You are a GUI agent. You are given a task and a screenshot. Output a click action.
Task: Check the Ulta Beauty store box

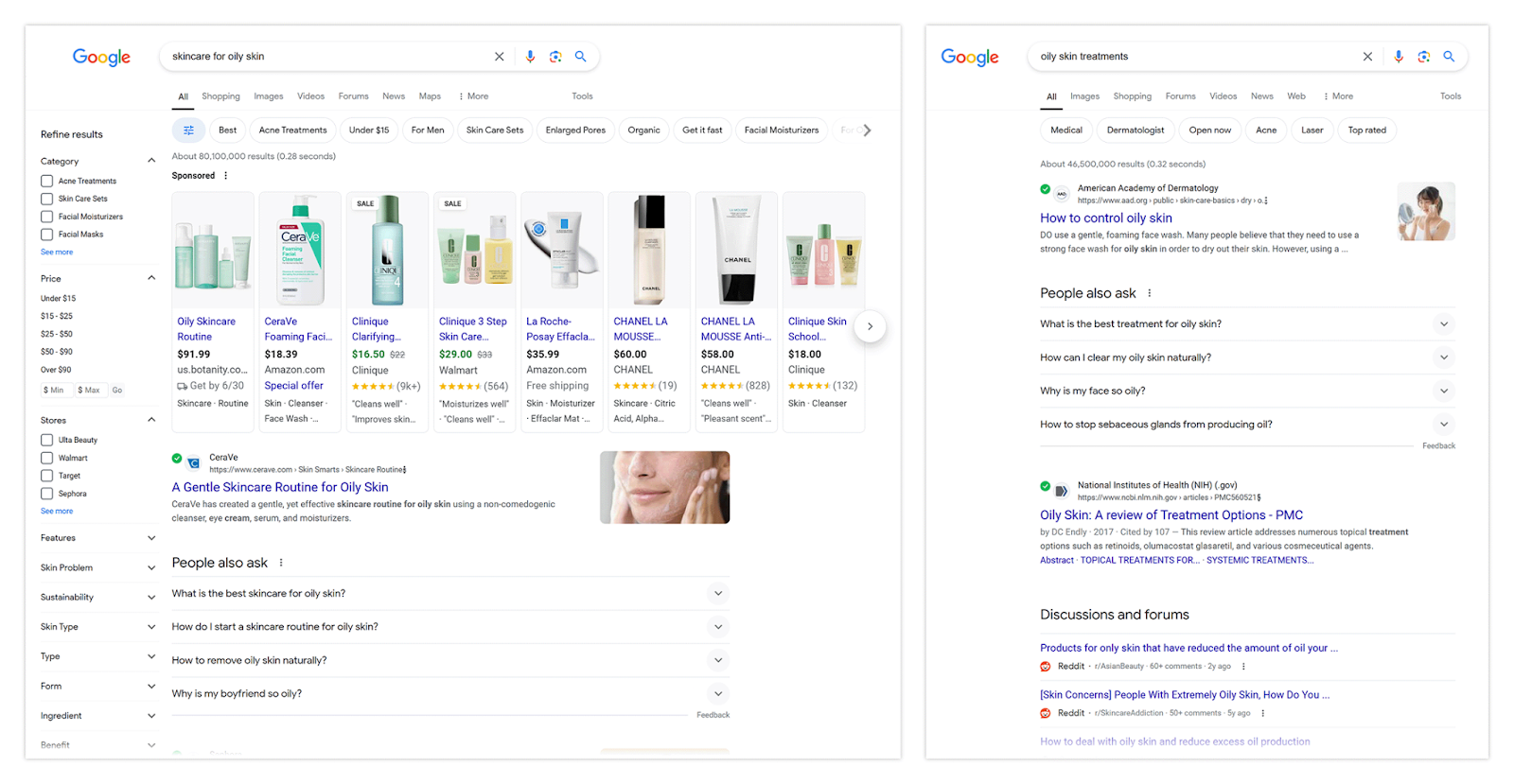coord(46,440)
